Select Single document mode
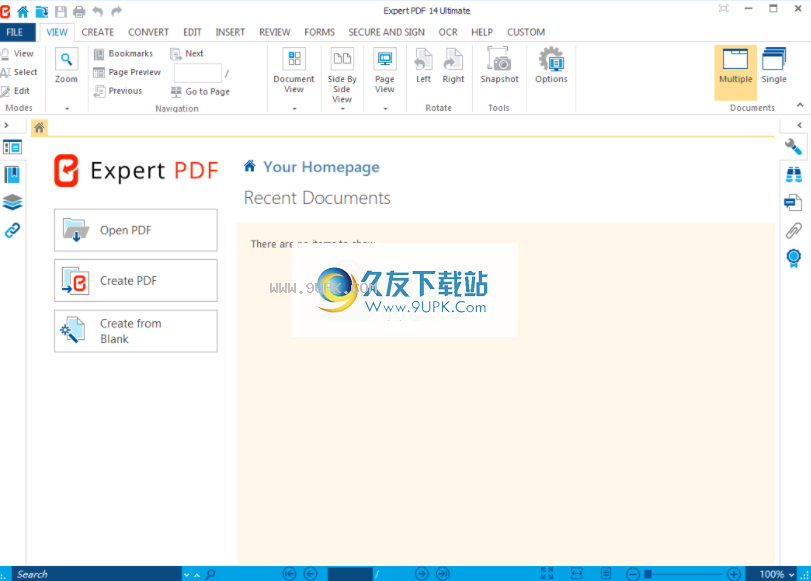This screenshot has width=811, height=581. point(774,65)
